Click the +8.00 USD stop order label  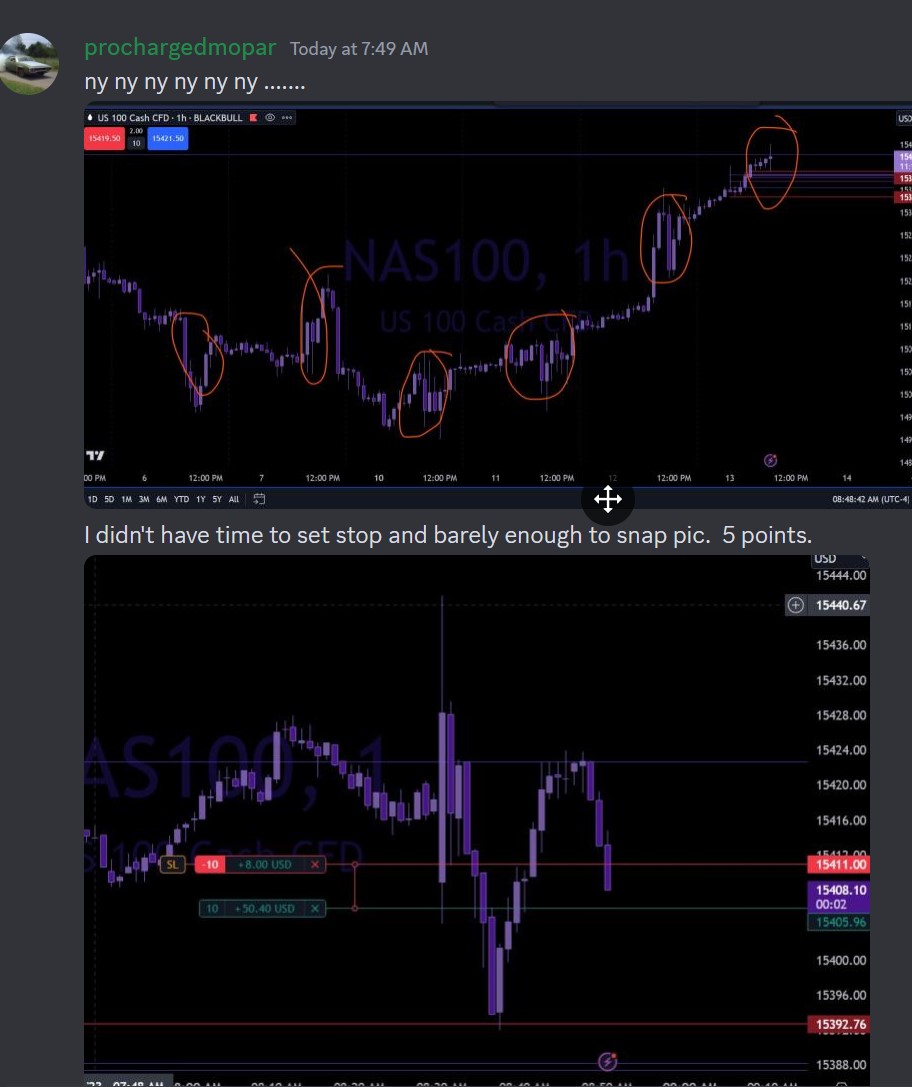point(264,864)
